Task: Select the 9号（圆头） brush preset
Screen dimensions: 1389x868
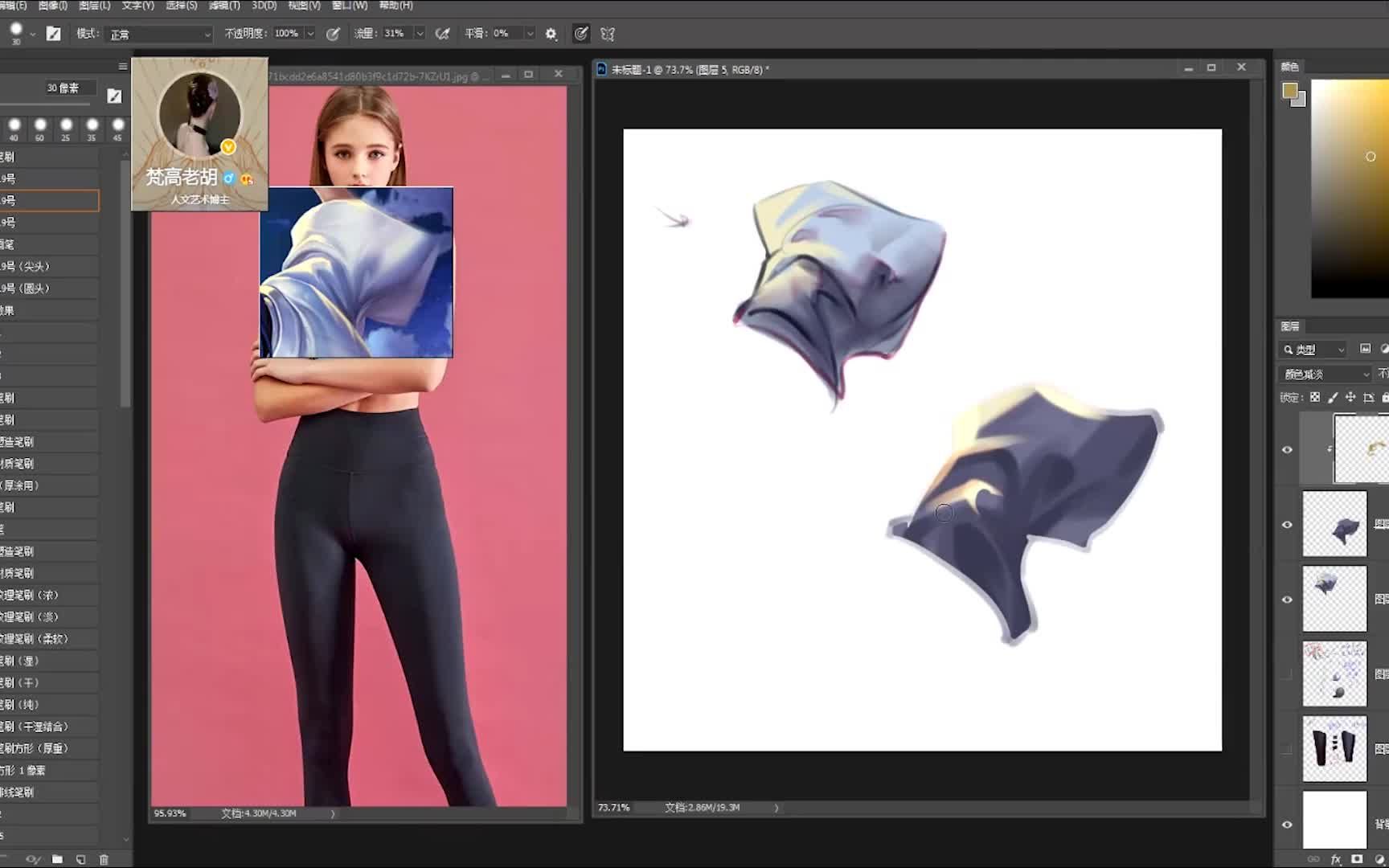Action: tap(49, 289)
